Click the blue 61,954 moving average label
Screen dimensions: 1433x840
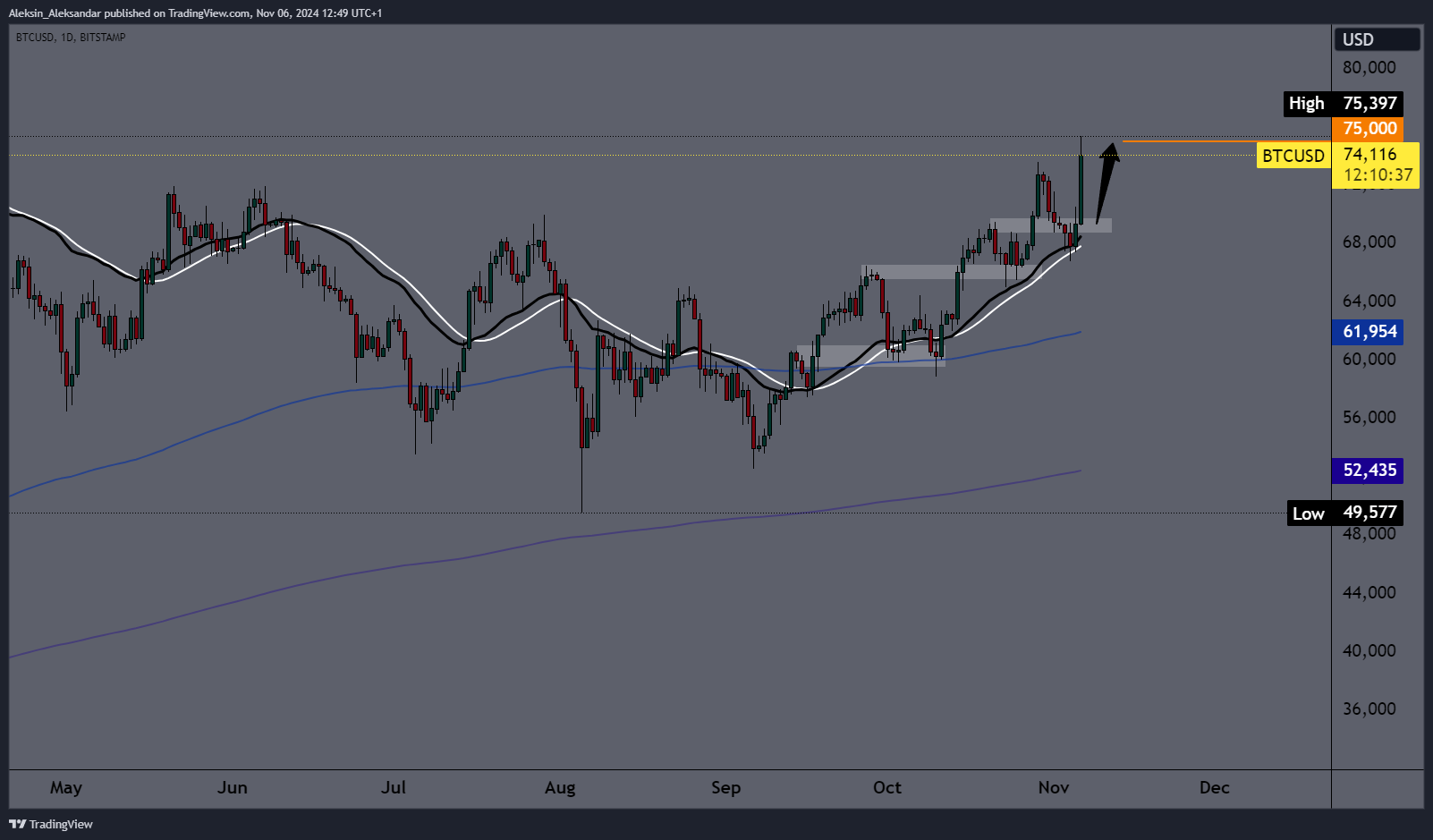(1369, 332)
